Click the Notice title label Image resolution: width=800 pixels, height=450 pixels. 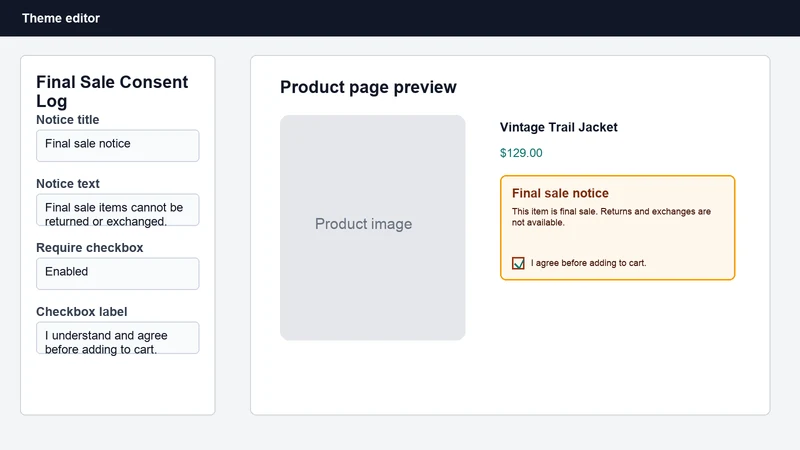coord(67,120)
